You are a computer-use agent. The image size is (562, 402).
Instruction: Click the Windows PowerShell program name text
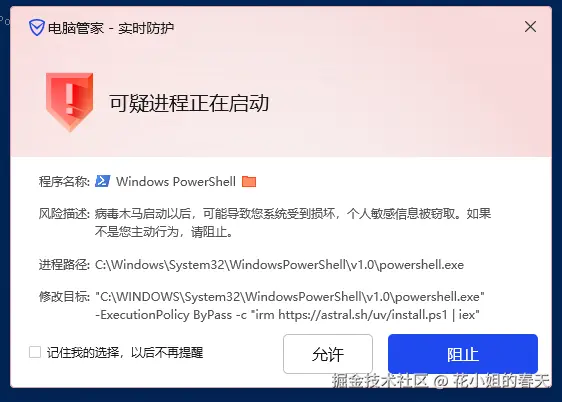pyautogui.click(x=176, y=182)
